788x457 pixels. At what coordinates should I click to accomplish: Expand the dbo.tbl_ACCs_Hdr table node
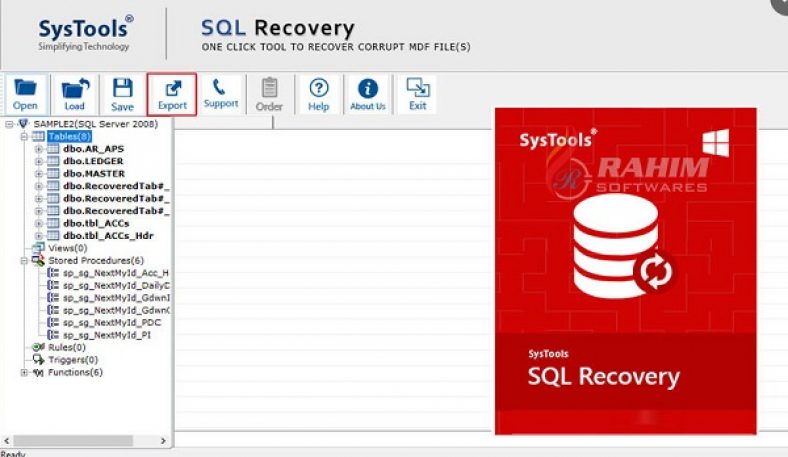pyautogui.click(x=39, y=236)
